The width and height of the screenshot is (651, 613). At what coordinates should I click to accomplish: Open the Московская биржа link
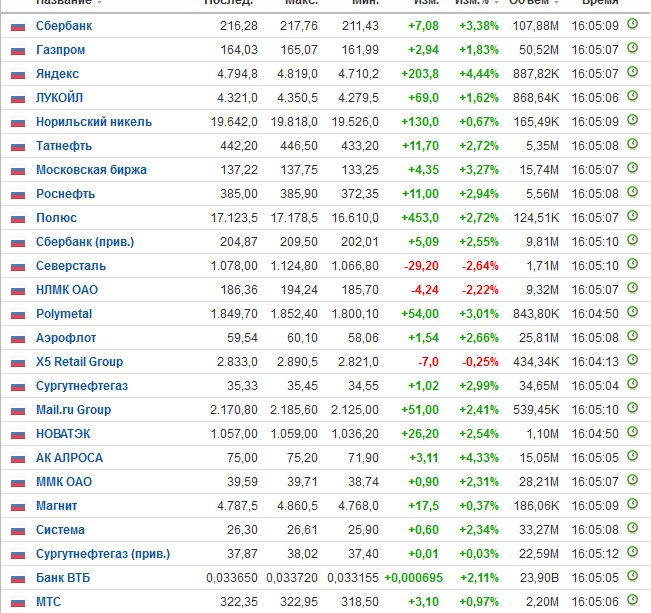[91, 170]
